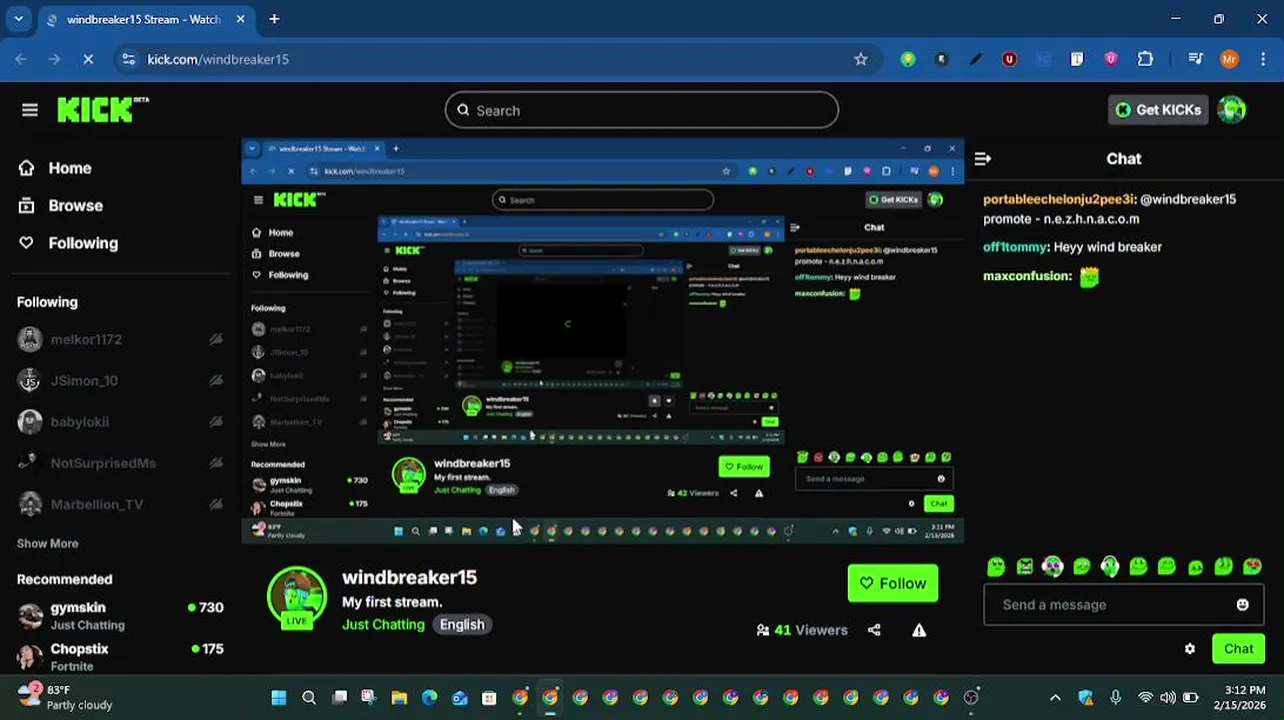This screenshot has height=720, width=1284.
Task: Open the pink shield extension
Action: pyautogui.click(x=1111, y=59)
